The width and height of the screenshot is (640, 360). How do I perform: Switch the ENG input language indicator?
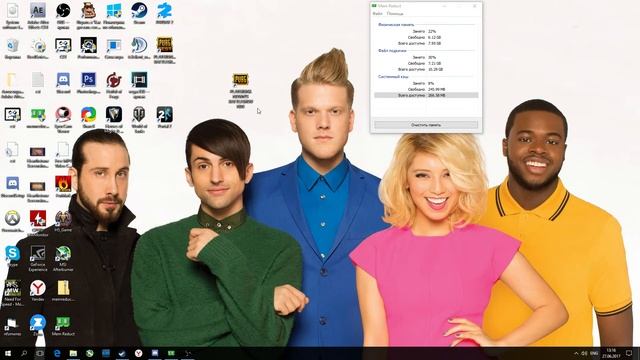pos(594,353)
